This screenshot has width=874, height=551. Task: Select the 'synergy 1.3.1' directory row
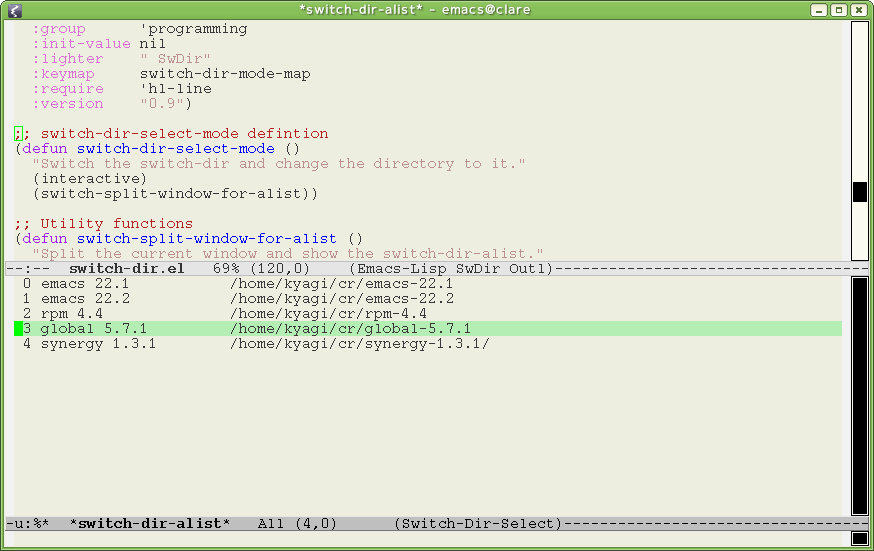pos(428,344)
